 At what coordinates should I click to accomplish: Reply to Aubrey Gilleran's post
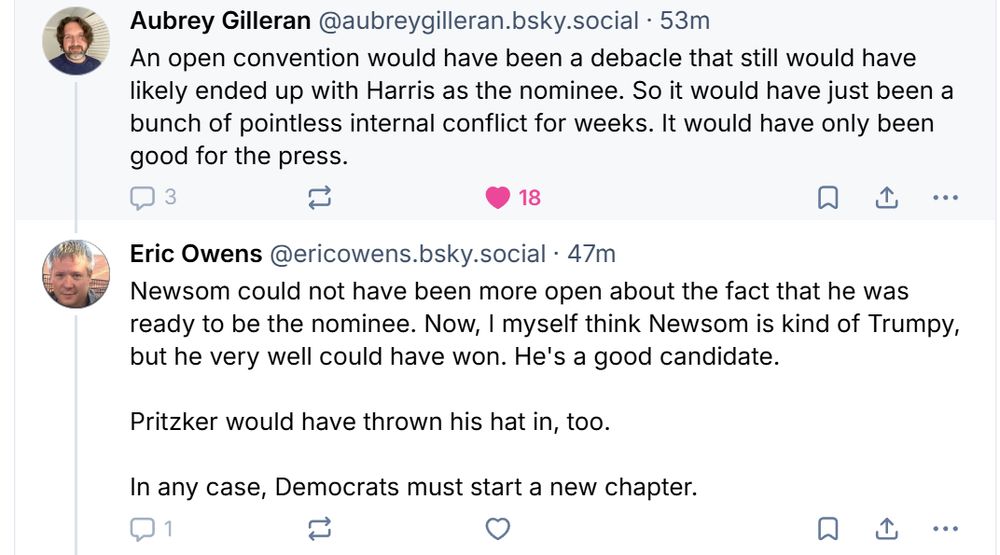pyautogui.click(x=144, y=198)
